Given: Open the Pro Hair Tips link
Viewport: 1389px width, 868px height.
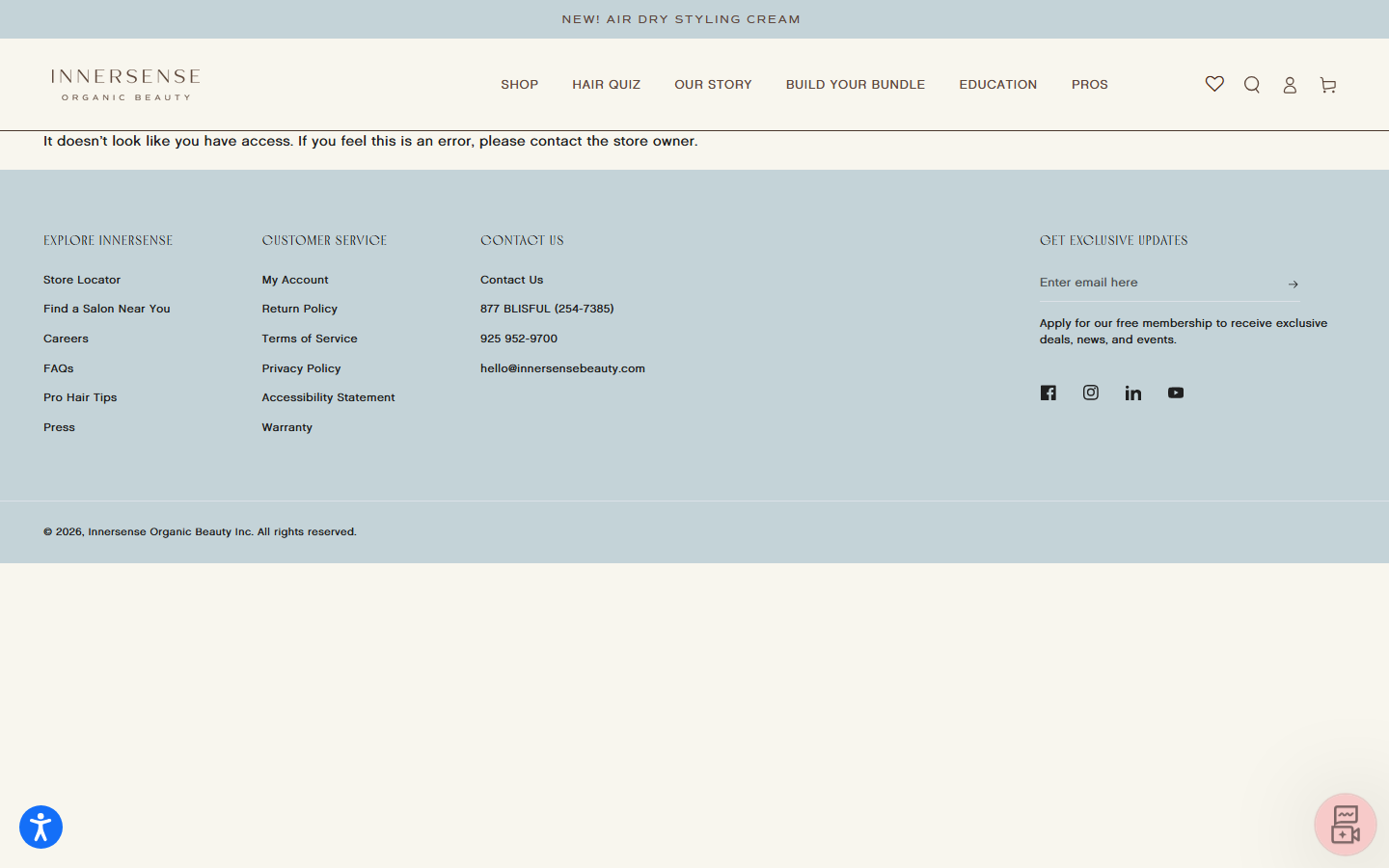Looking at the screenshot, I should click(x=80, y=397).
